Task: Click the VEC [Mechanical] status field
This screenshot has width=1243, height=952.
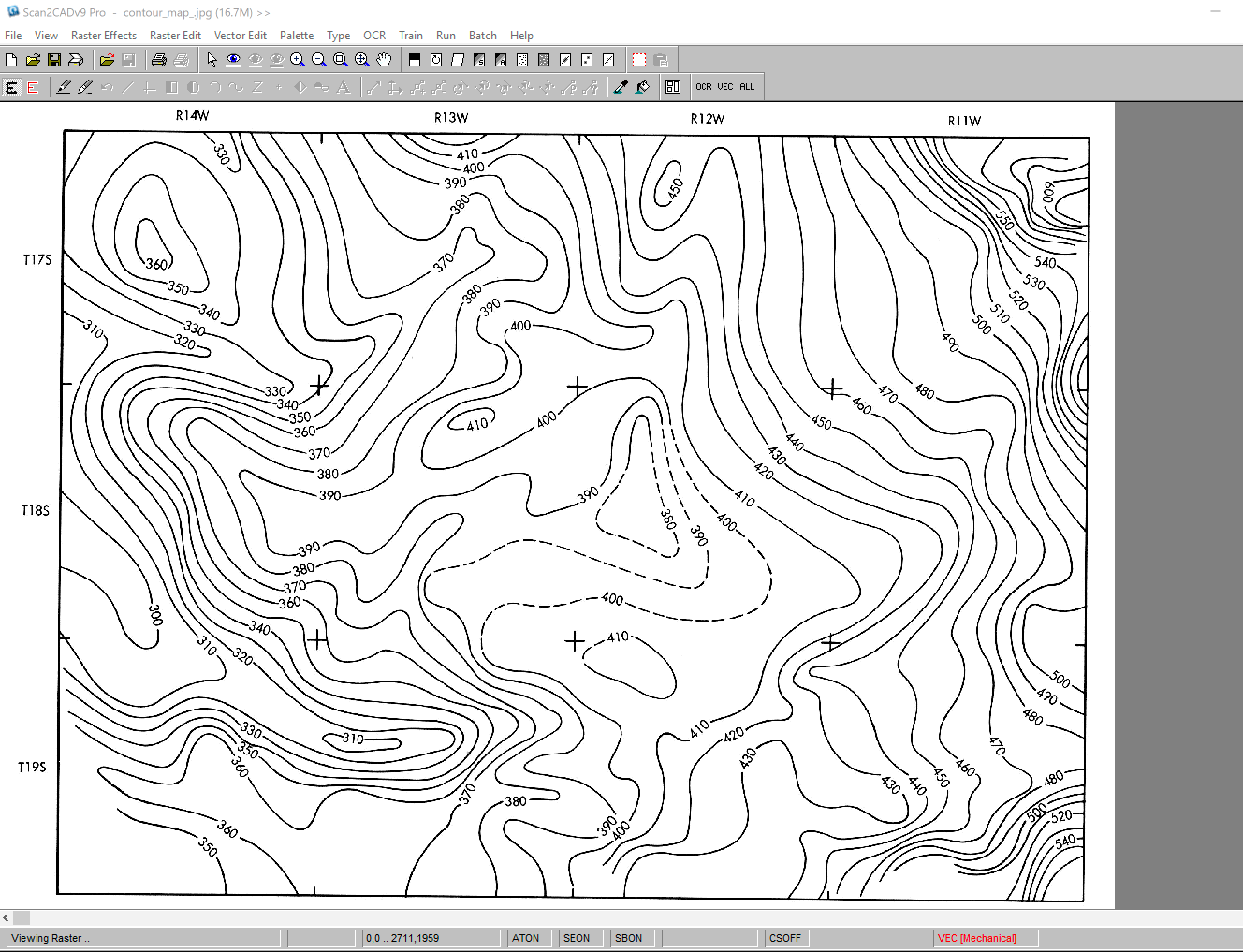Action: click(x=984, y=937)
